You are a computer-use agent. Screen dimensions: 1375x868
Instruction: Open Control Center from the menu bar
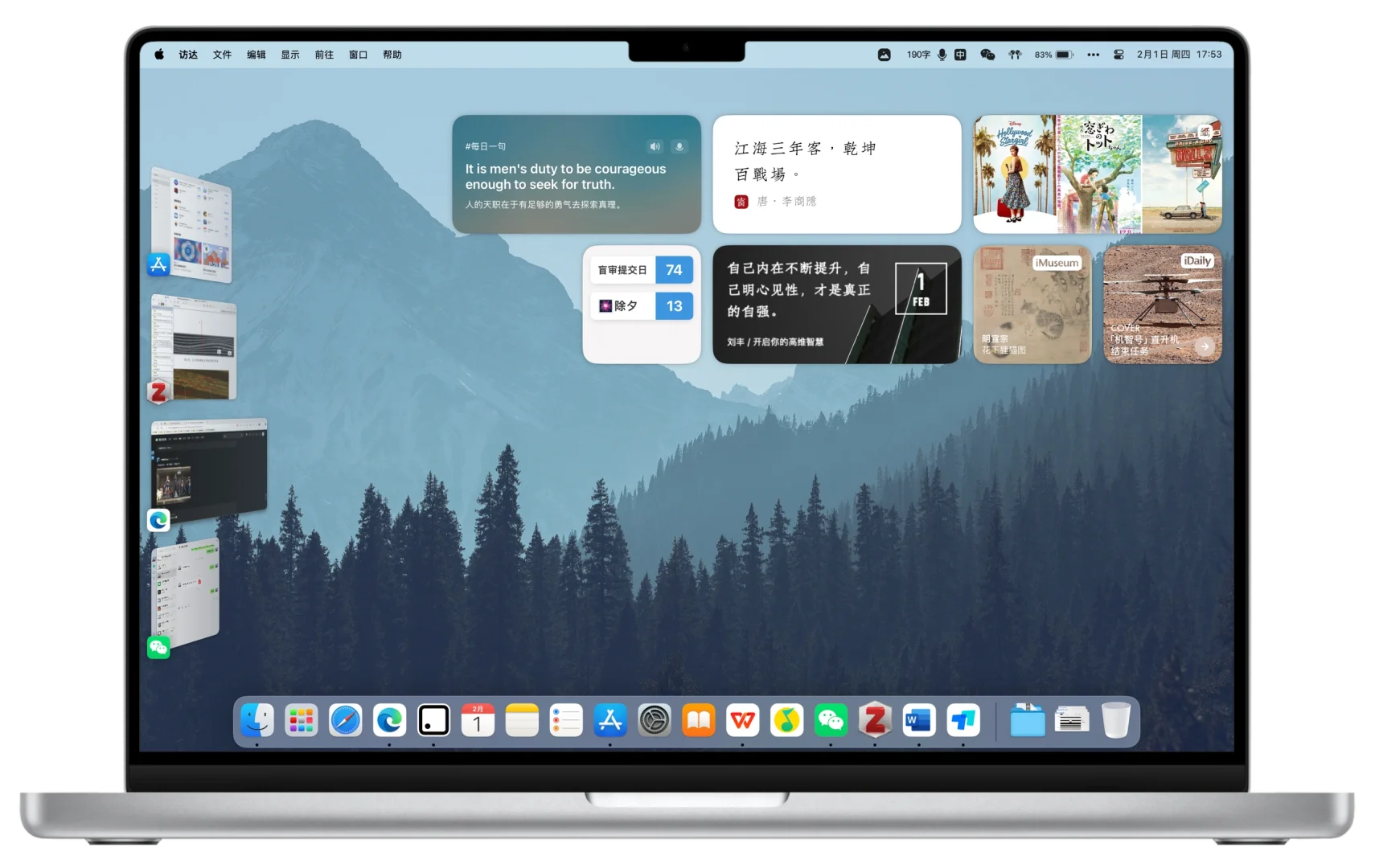pyautogui.click(x=1119, y=55)
